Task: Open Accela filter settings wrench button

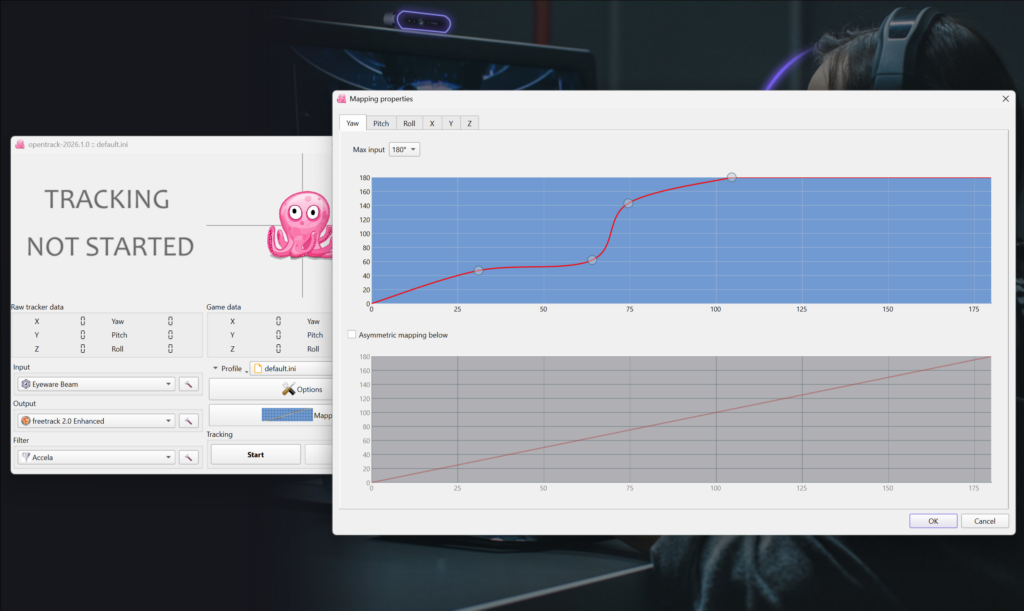Action: (189, 458)
